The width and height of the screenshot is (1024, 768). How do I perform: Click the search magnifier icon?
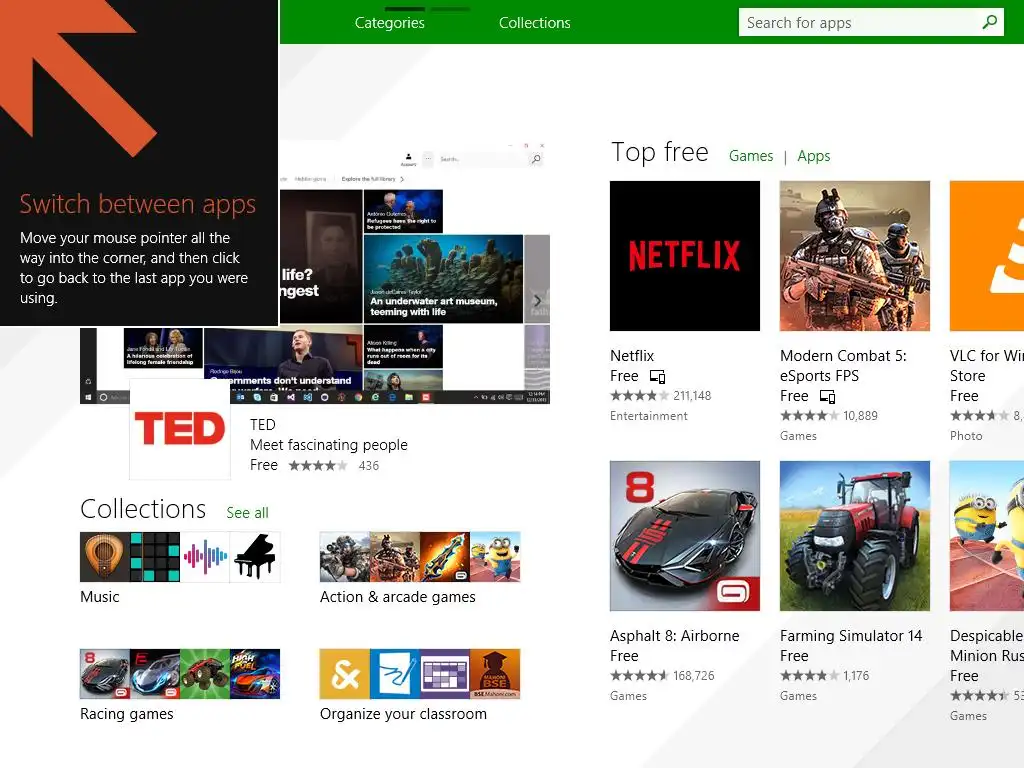pos(989,22)
